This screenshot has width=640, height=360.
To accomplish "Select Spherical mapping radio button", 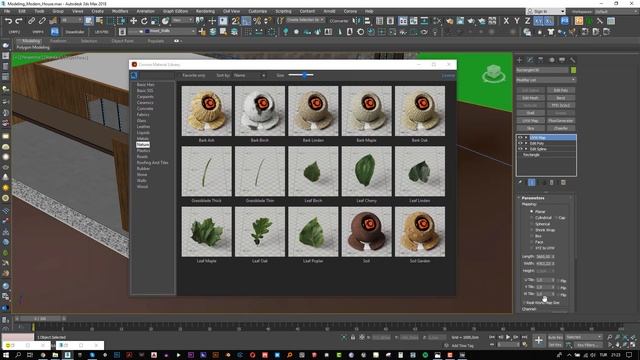I will [x=531, y=224].
